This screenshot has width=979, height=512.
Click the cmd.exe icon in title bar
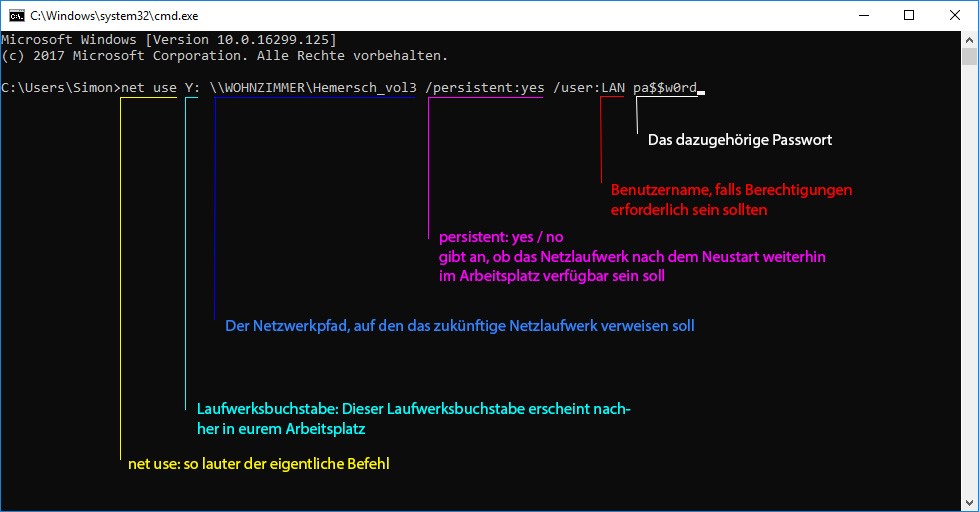tap(15, 15)
